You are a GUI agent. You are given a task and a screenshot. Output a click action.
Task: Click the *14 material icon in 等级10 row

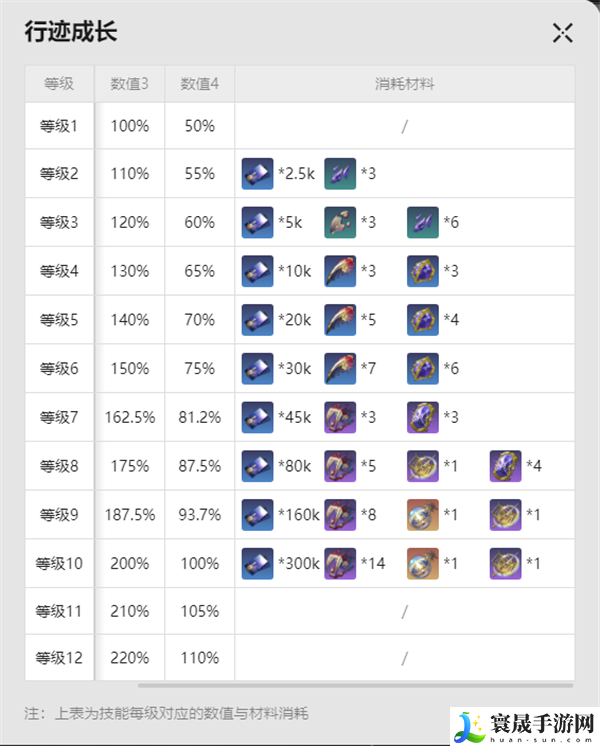[x=340, y=564]
